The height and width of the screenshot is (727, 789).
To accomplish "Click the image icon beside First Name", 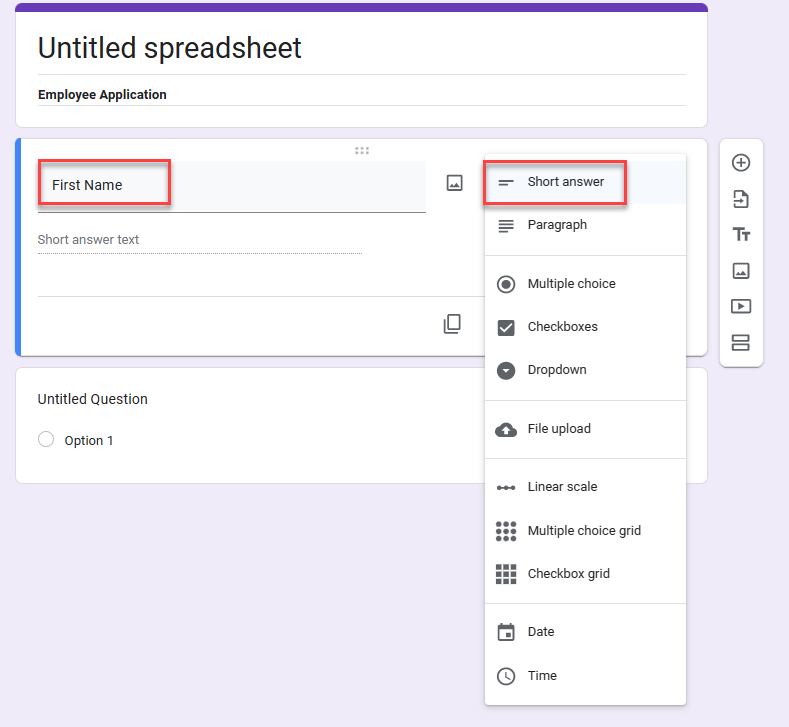I will tap(454, 183).
